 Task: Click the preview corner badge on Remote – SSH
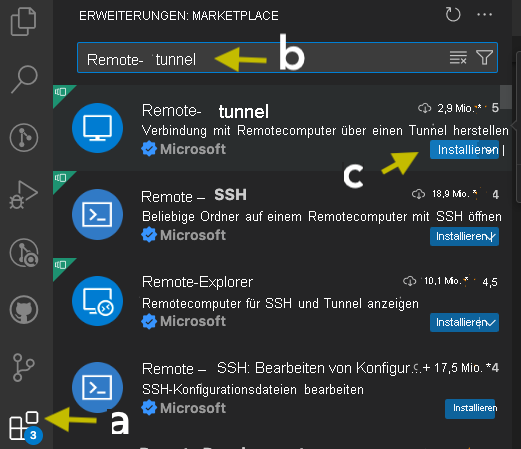pyautogui.click(x=61, y=179)
